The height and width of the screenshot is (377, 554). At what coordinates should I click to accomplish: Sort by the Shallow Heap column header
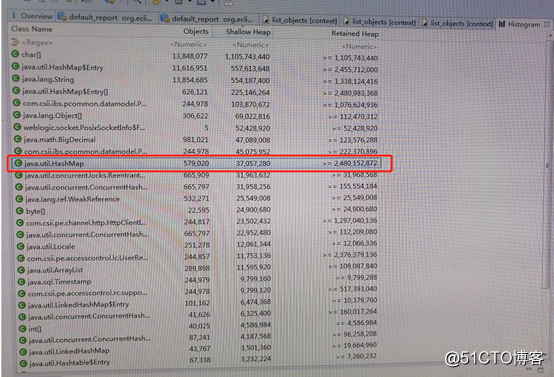click(248, 32)
